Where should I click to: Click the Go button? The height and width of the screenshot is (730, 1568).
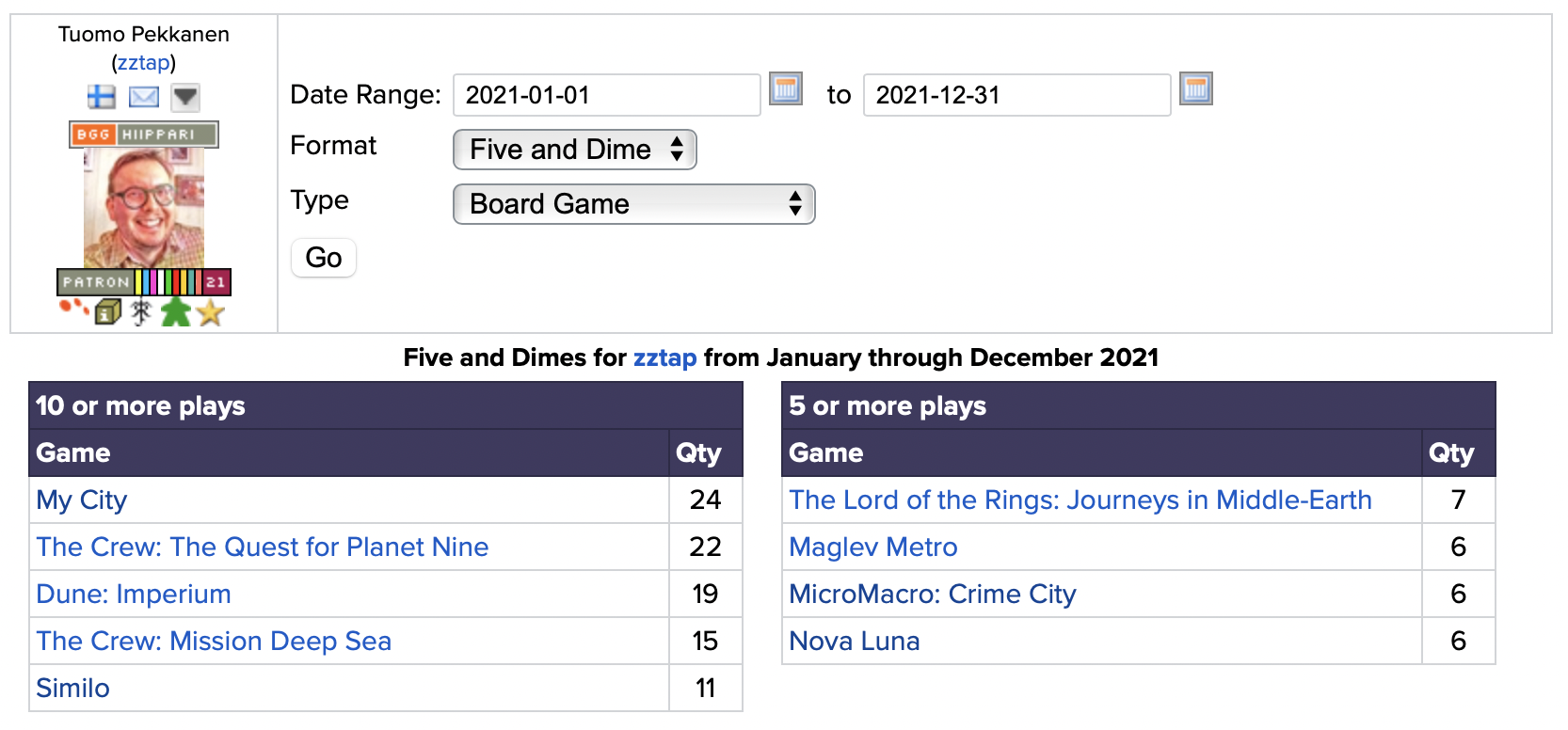click(x=324, y=258)
